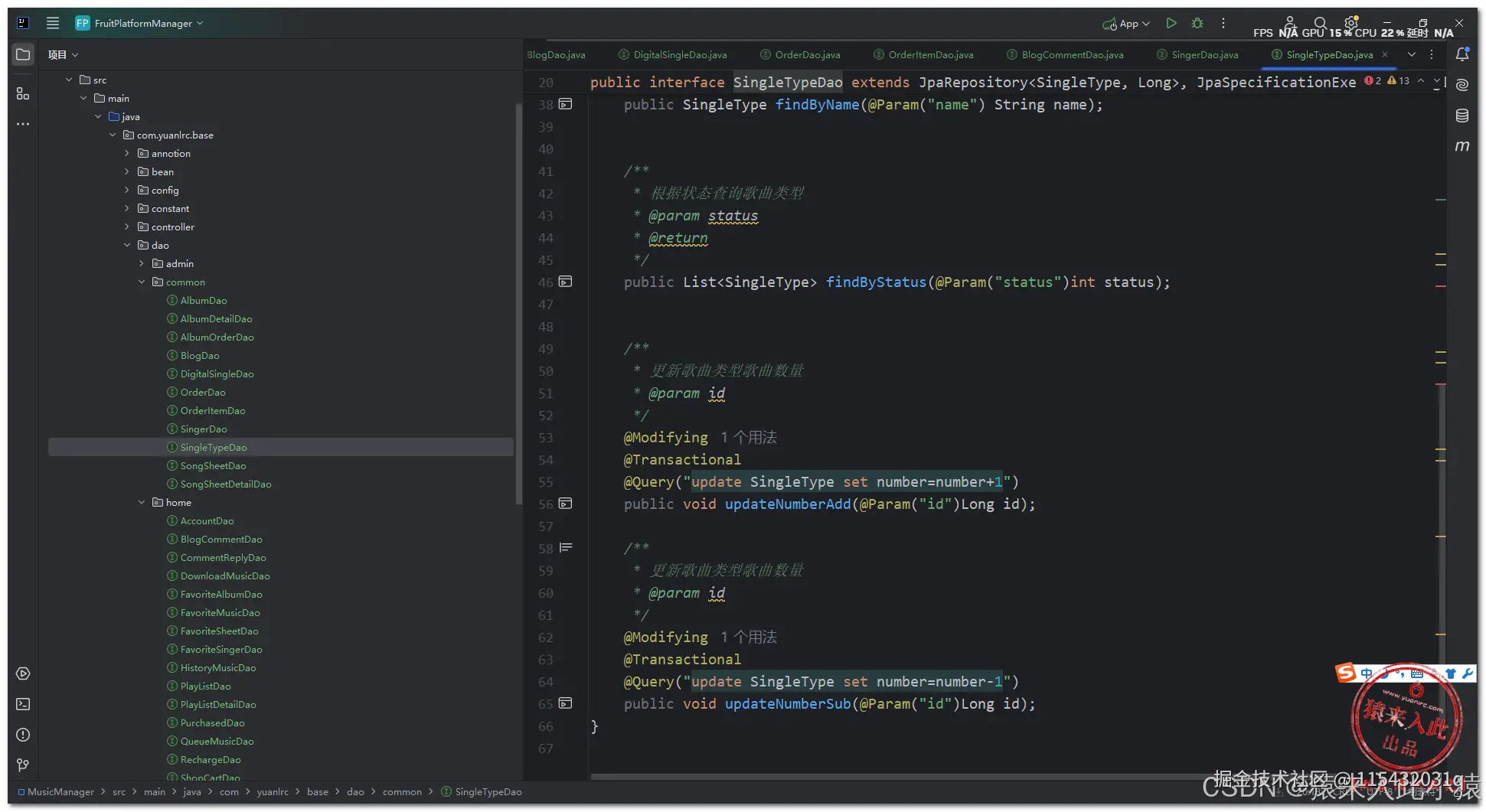The height and width of the screenshot is (812, 1486).
Task: Open the AI Assistant panel
Action: tap(1462, 84)
